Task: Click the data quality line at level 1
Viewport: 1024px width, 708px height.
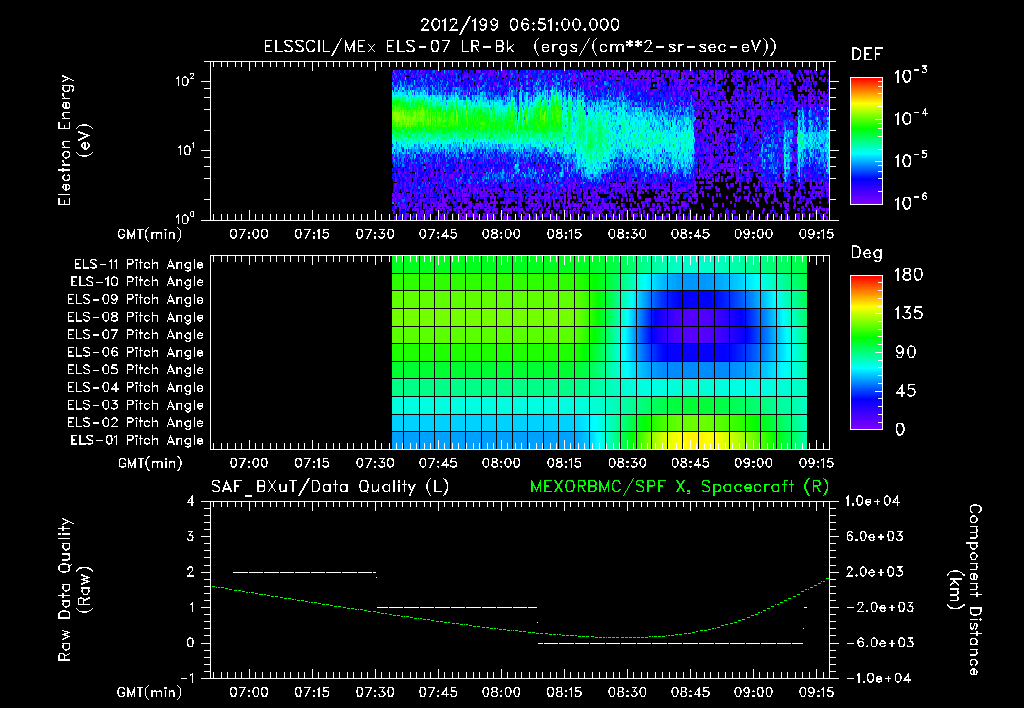Action: coord(457,607)
